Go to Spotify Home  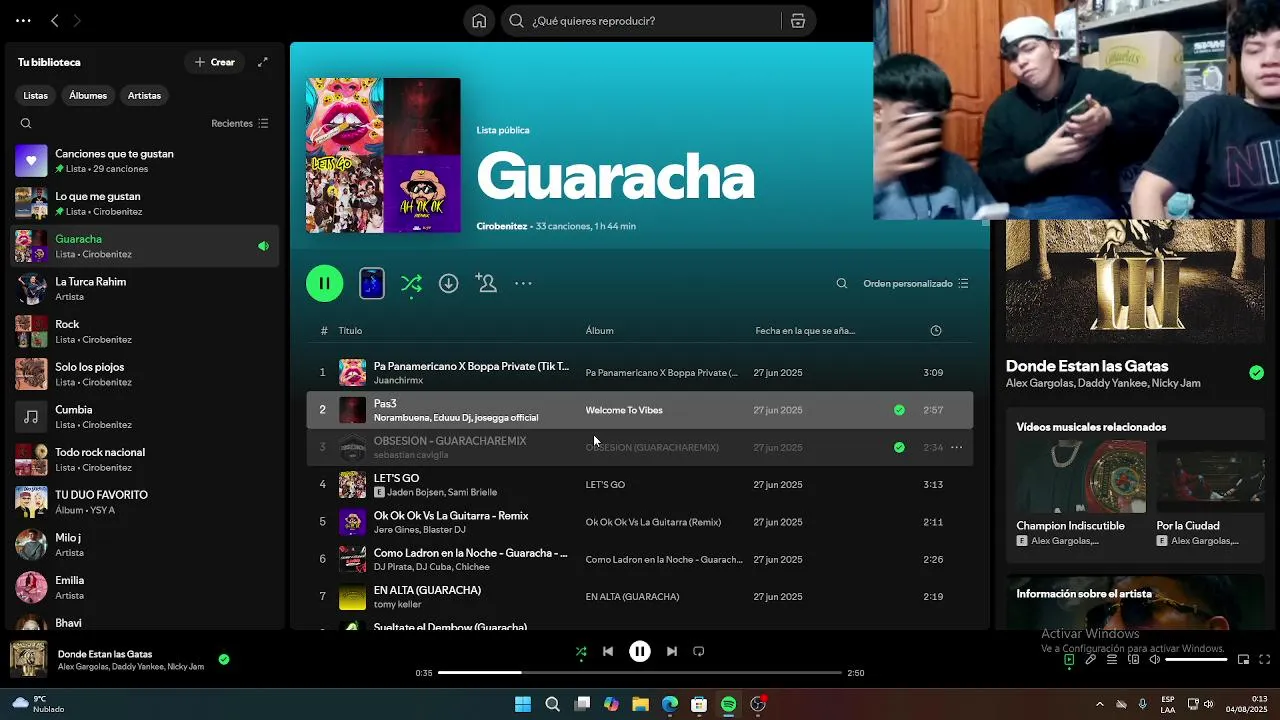(x=479, y=21)
